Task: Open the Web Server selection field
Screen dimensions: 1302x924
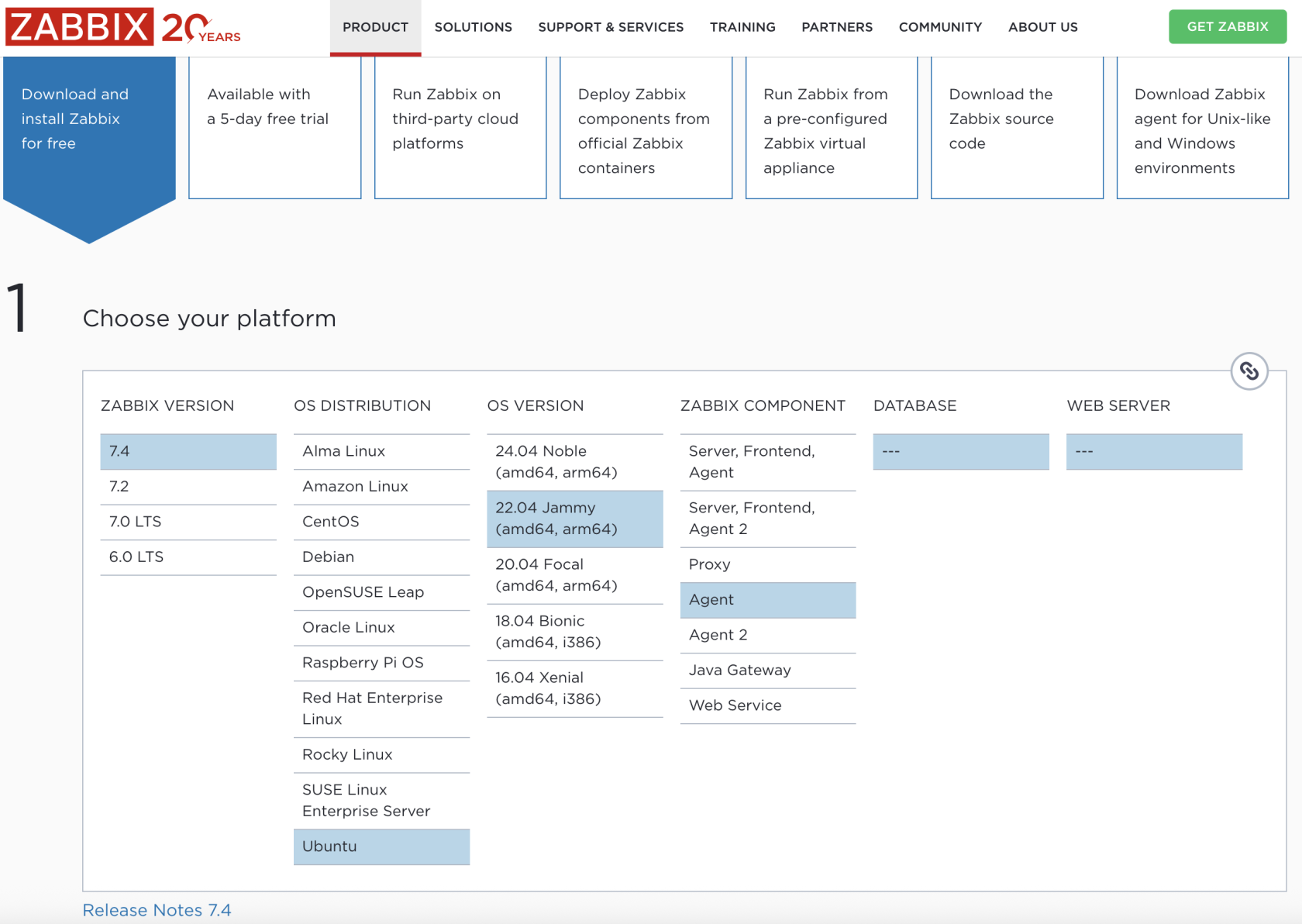Action: tap(1154, 451)
